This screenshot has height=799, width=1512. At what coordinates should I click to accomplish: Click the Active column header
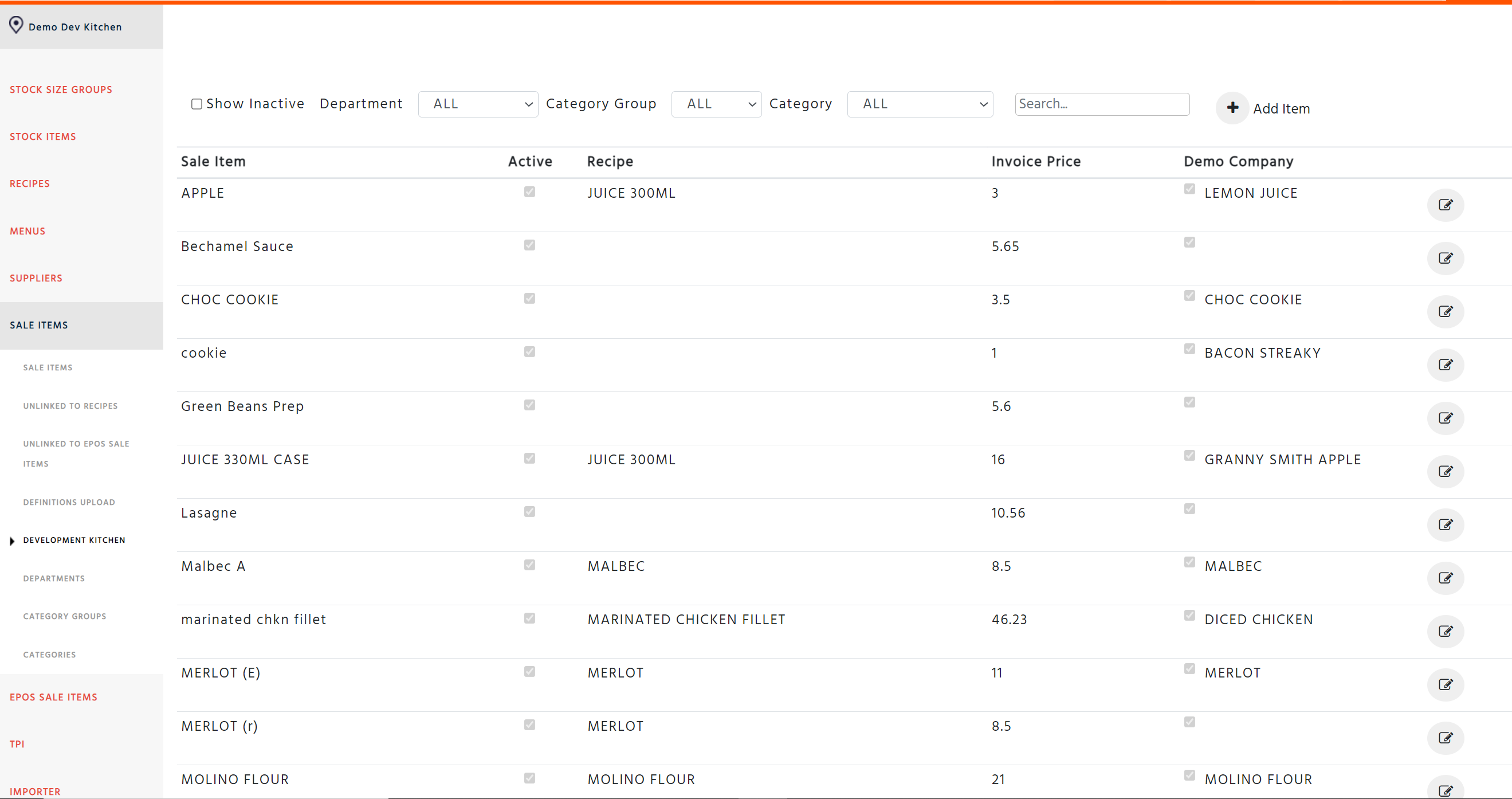click(x=530, y=162)
